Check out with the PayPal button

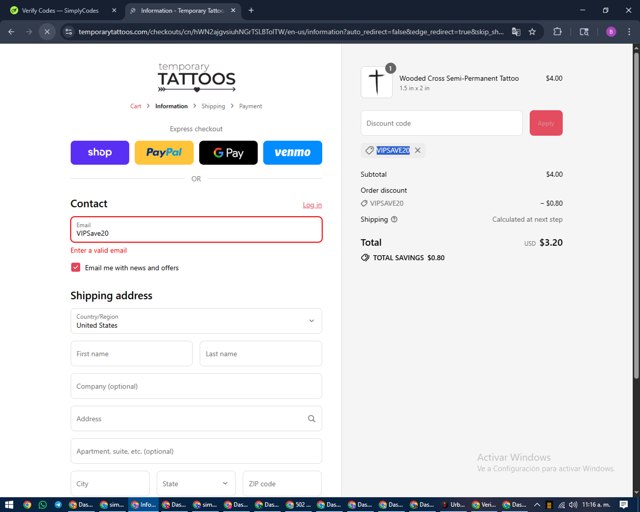point(164,153)
